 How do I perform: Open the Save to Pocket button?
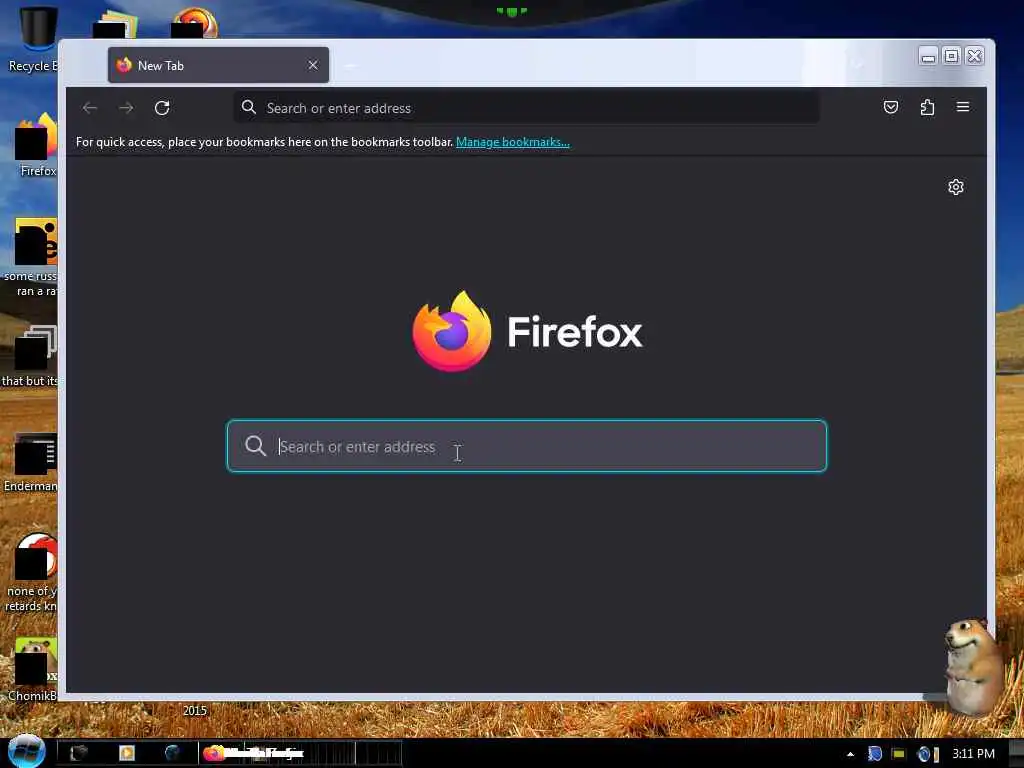[x=891, y=107]
